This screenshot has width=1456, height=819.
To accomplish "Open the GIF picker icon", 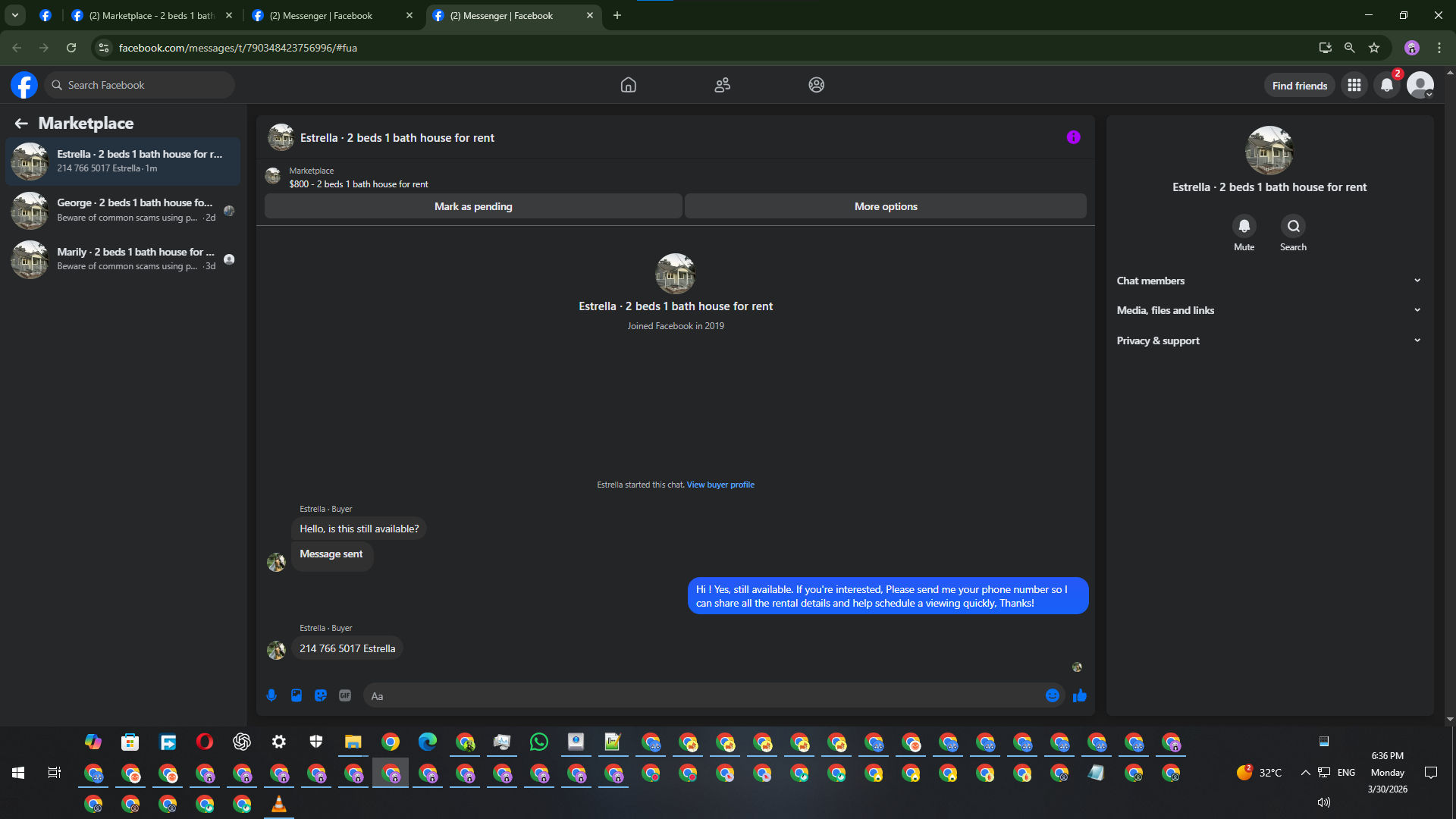I will click(345, 695).
